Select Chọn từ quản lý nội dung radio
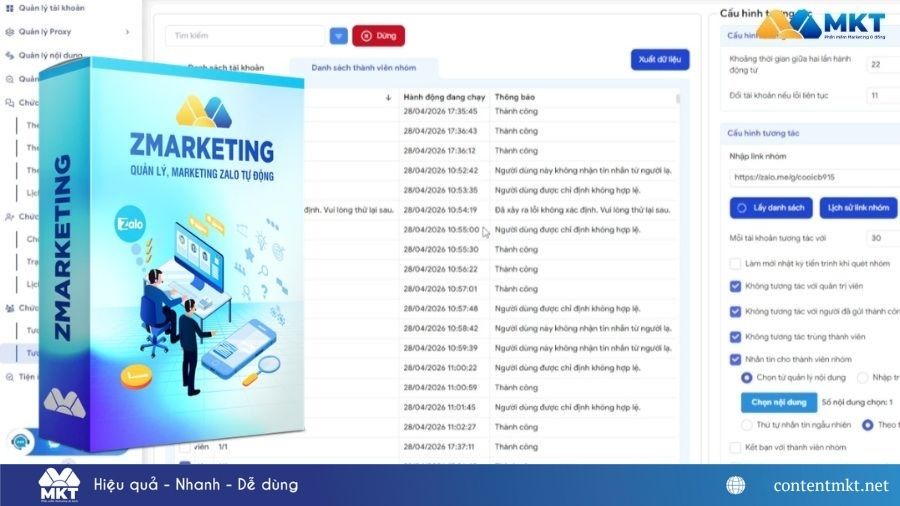The height and width of the screenshot is (506, 900). (746, 377)
